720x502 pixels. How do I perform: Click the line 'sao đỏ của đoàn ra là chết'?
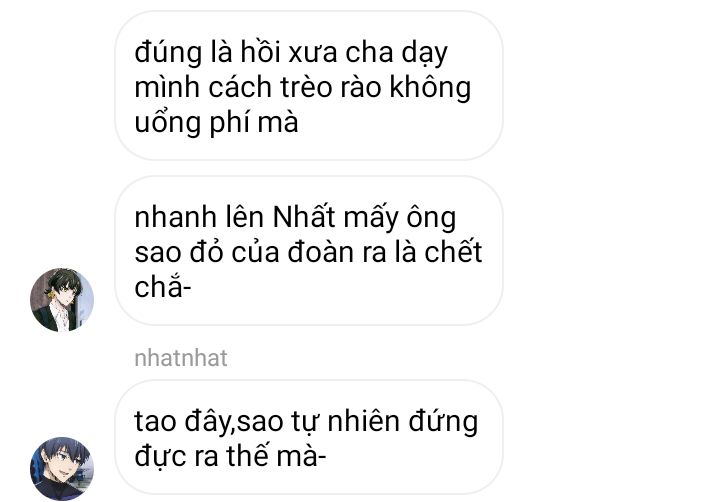(308, 252)
